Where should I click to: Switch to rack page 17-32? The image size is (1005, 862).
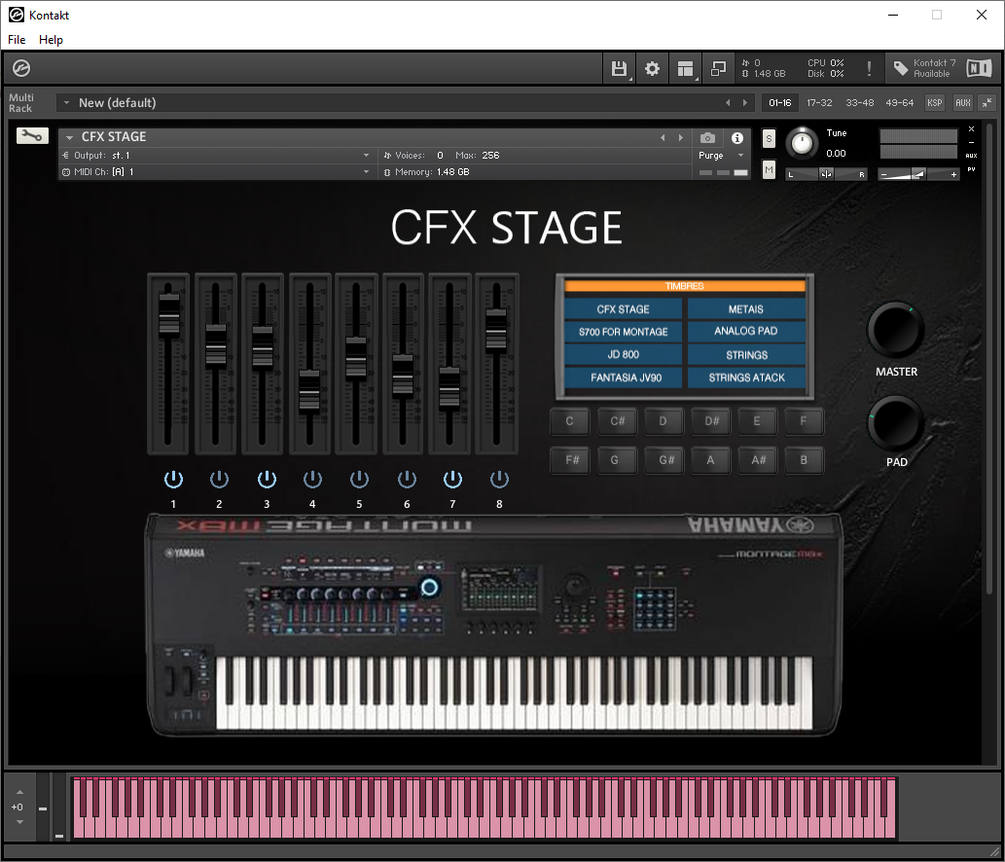tap(819, 103)
